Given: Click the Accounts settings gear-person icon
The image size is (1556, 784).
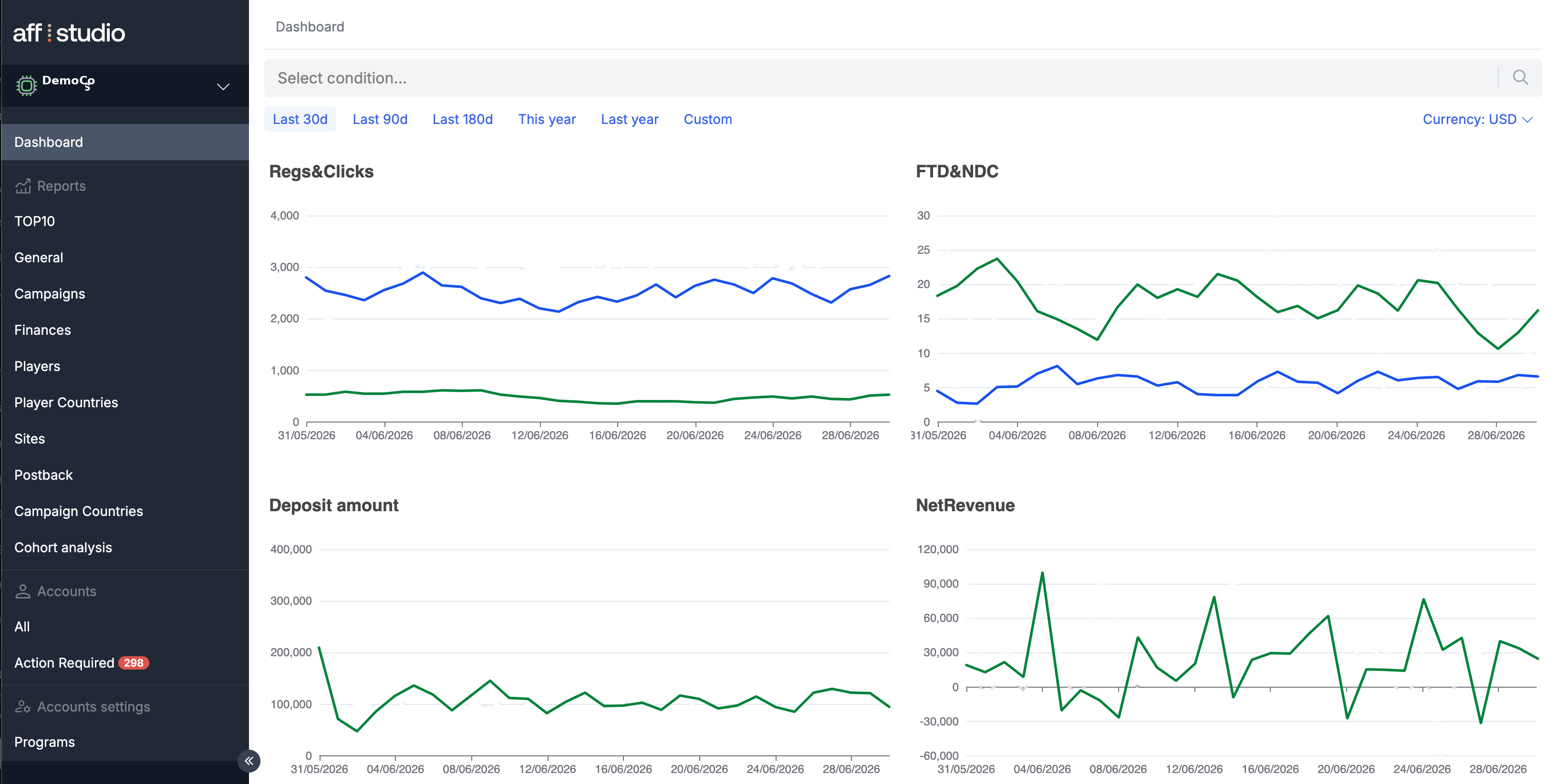Looking at the screenshot, I should [22, 707].
